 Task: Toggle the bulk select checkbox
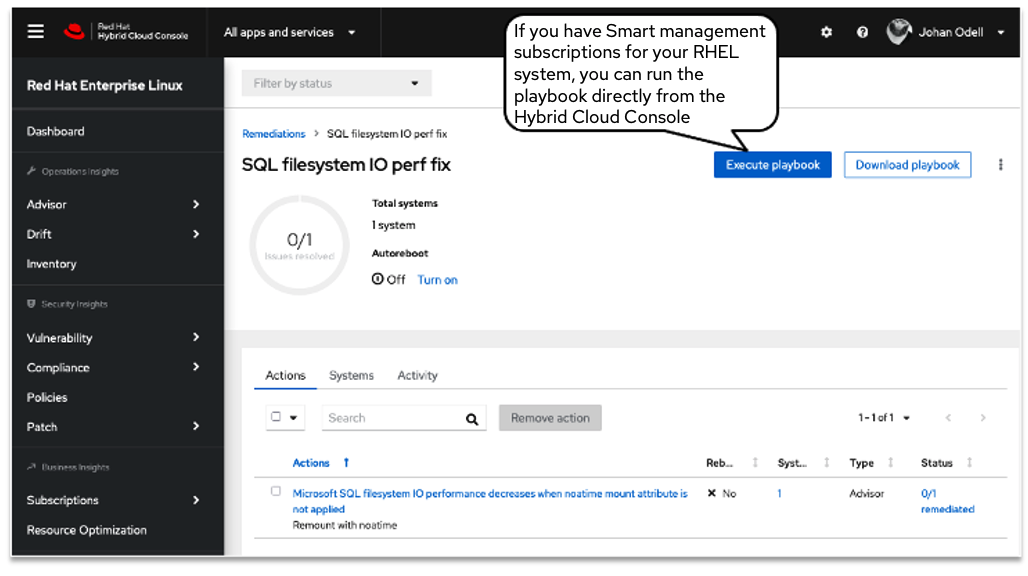[277, 418]
